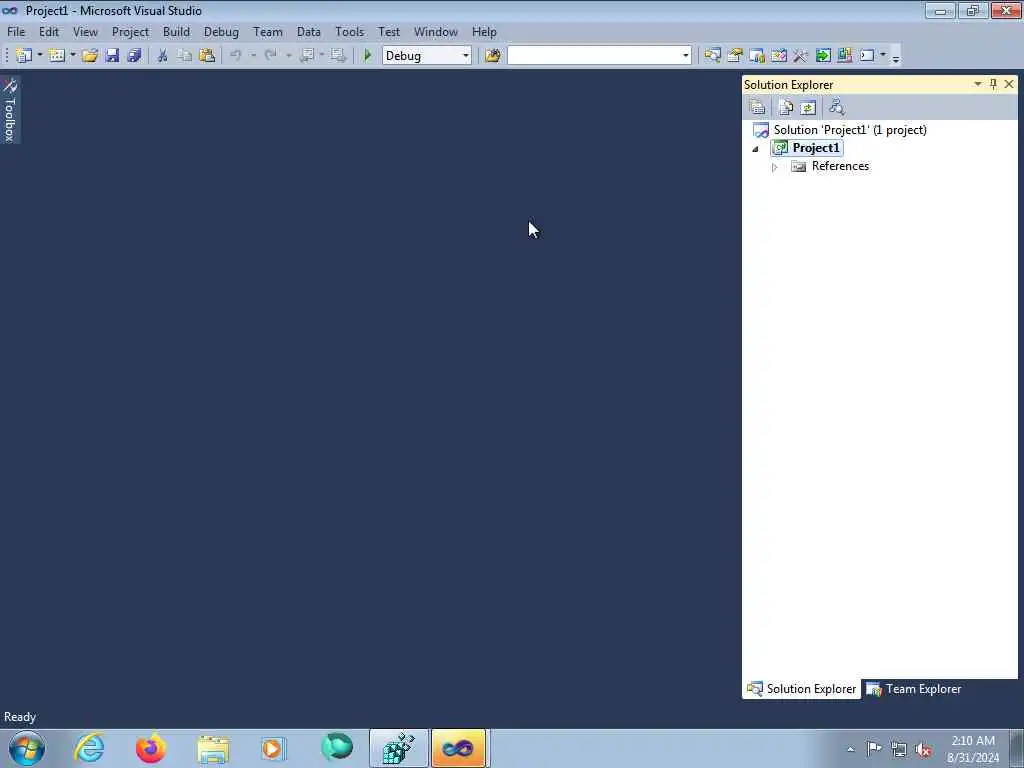Open the Edit menu
The width and height of the screenshot is (1024, 768).
tap(48, 32)
